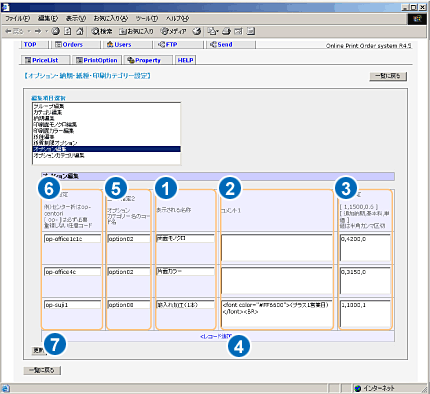
Task: Click the option02 field in the op-office1c1c row
Action: point(129,239)
